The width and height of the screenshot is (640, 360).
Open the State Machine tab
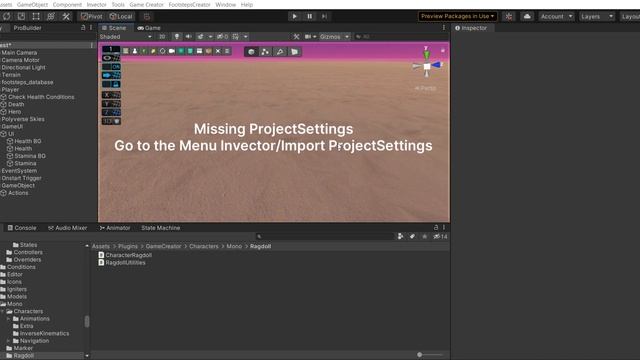coord(160,228)
